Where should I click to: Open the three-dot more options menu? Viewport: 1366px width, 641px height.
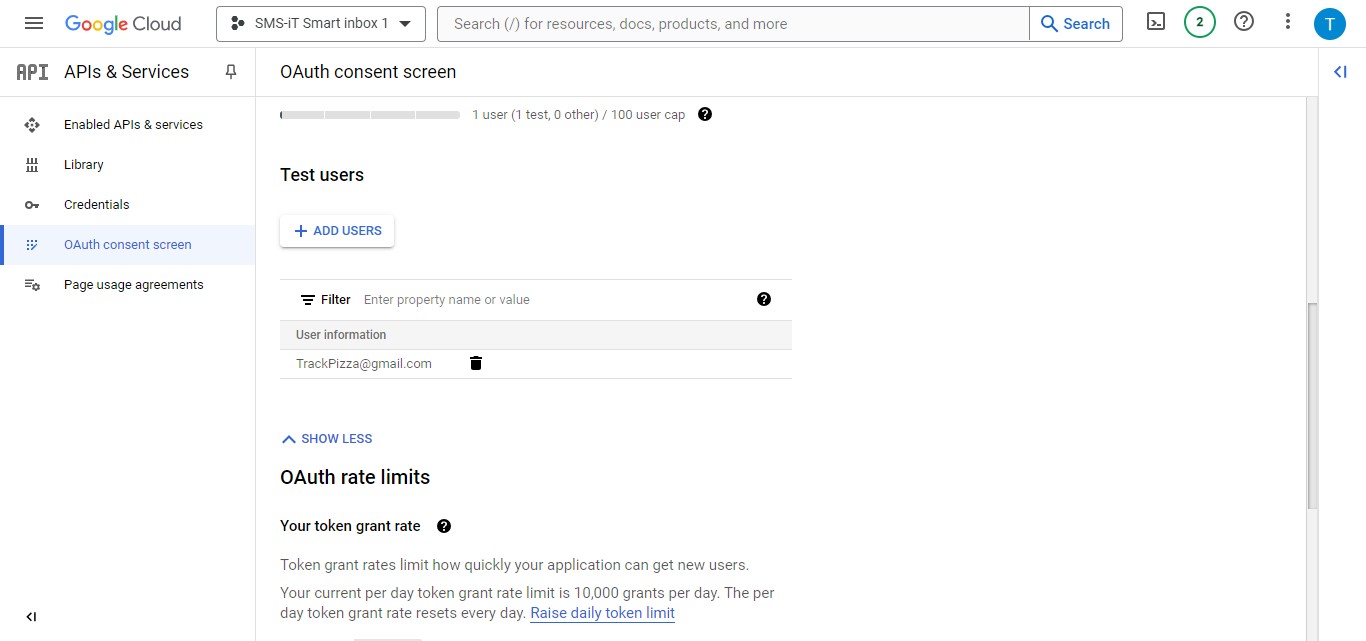pos(1287,20)
